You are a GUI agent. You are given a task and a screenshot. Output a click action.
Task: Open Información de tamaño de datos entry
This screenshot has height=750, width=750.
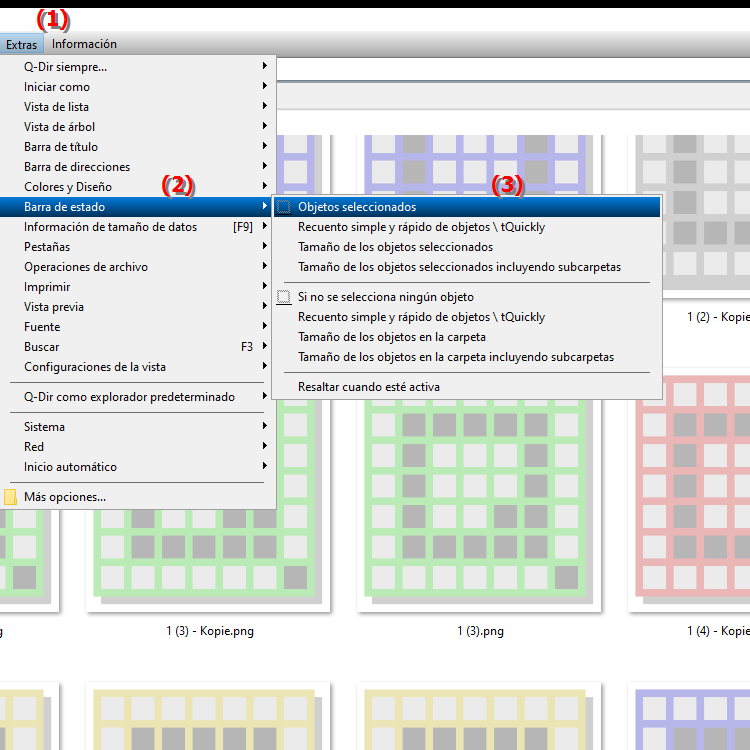click(138, 227)
